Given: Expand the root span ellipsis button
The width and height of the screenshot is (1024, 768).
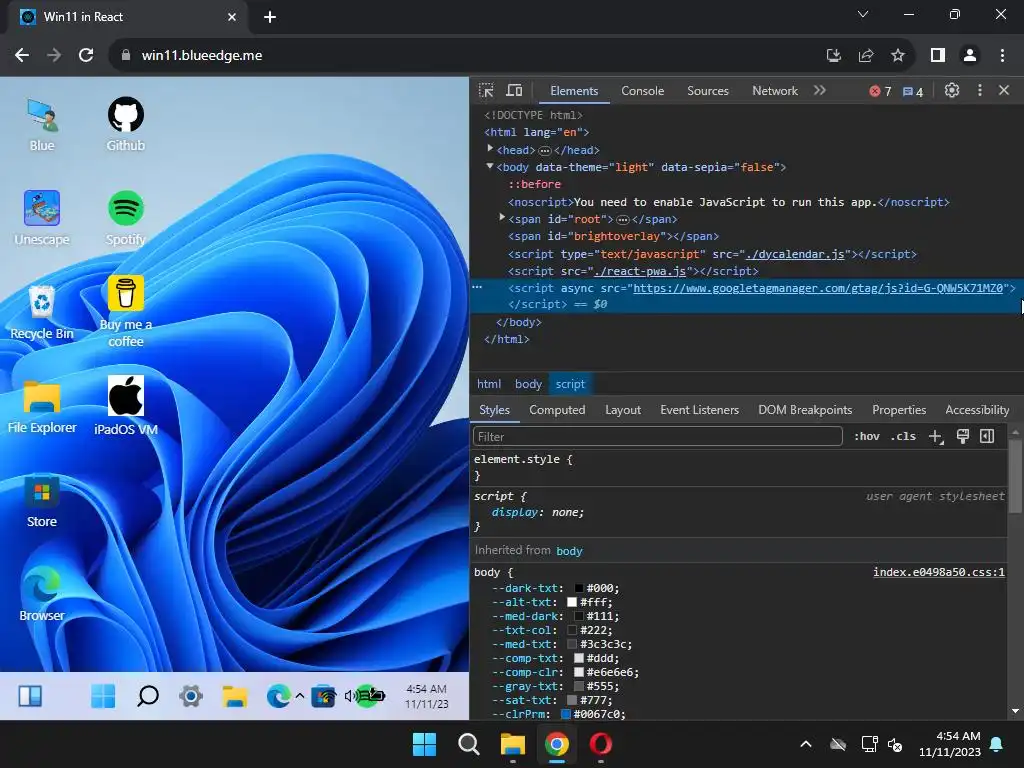Looking at the screenshot, I should 622,219.
